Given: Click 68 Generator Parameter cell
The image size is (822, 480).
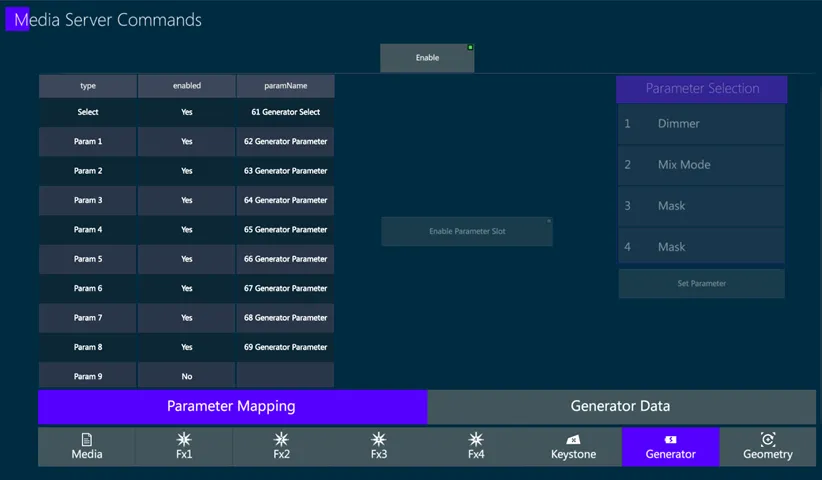Looking at the screenshot, I should tap(286, 318).
